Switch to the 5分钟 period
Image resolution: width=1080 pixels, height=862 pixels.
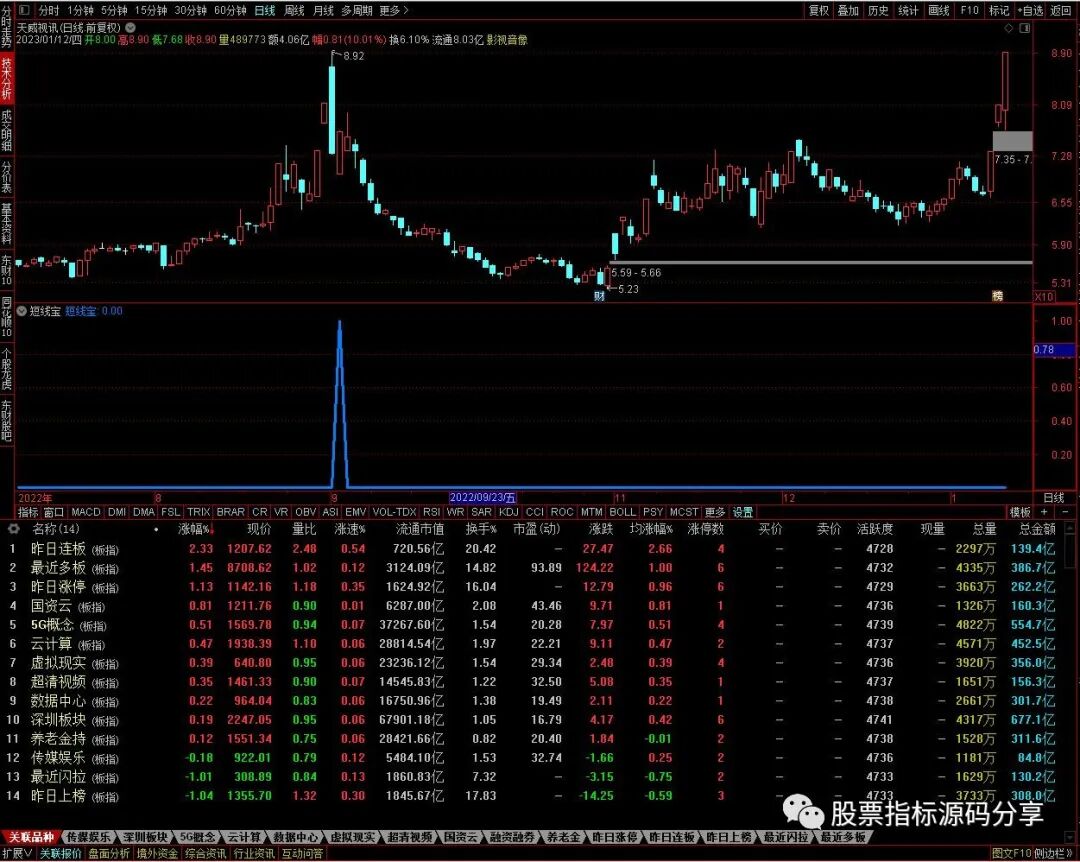point(114,10)
